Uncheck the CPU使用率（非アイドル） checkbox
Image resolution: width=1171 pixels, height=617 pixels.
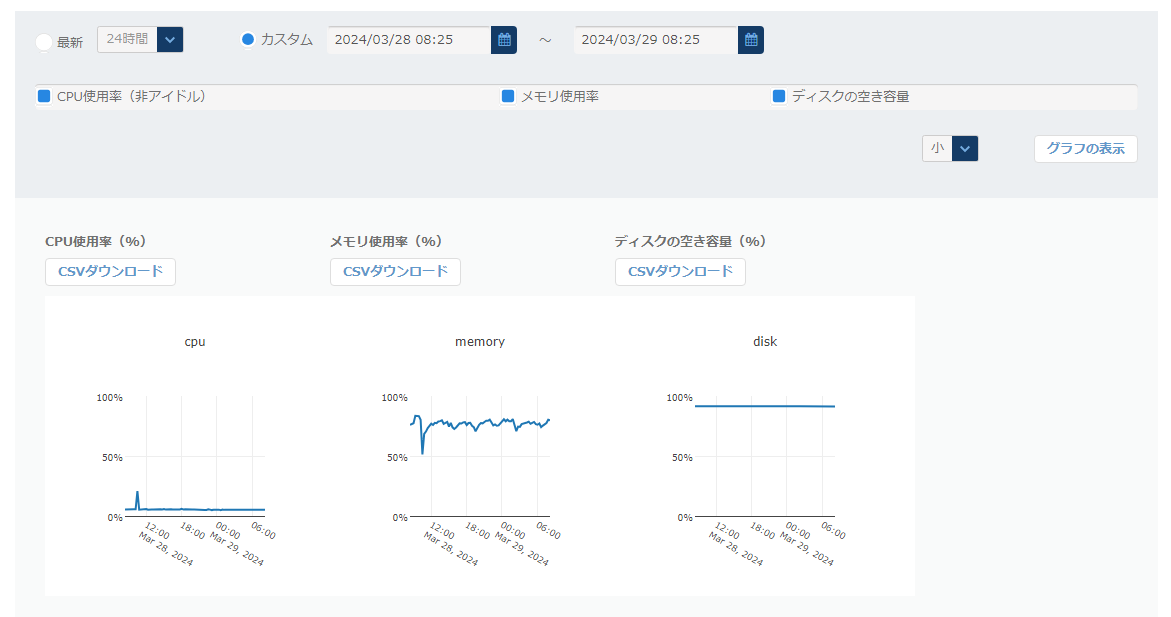[44, 97]
